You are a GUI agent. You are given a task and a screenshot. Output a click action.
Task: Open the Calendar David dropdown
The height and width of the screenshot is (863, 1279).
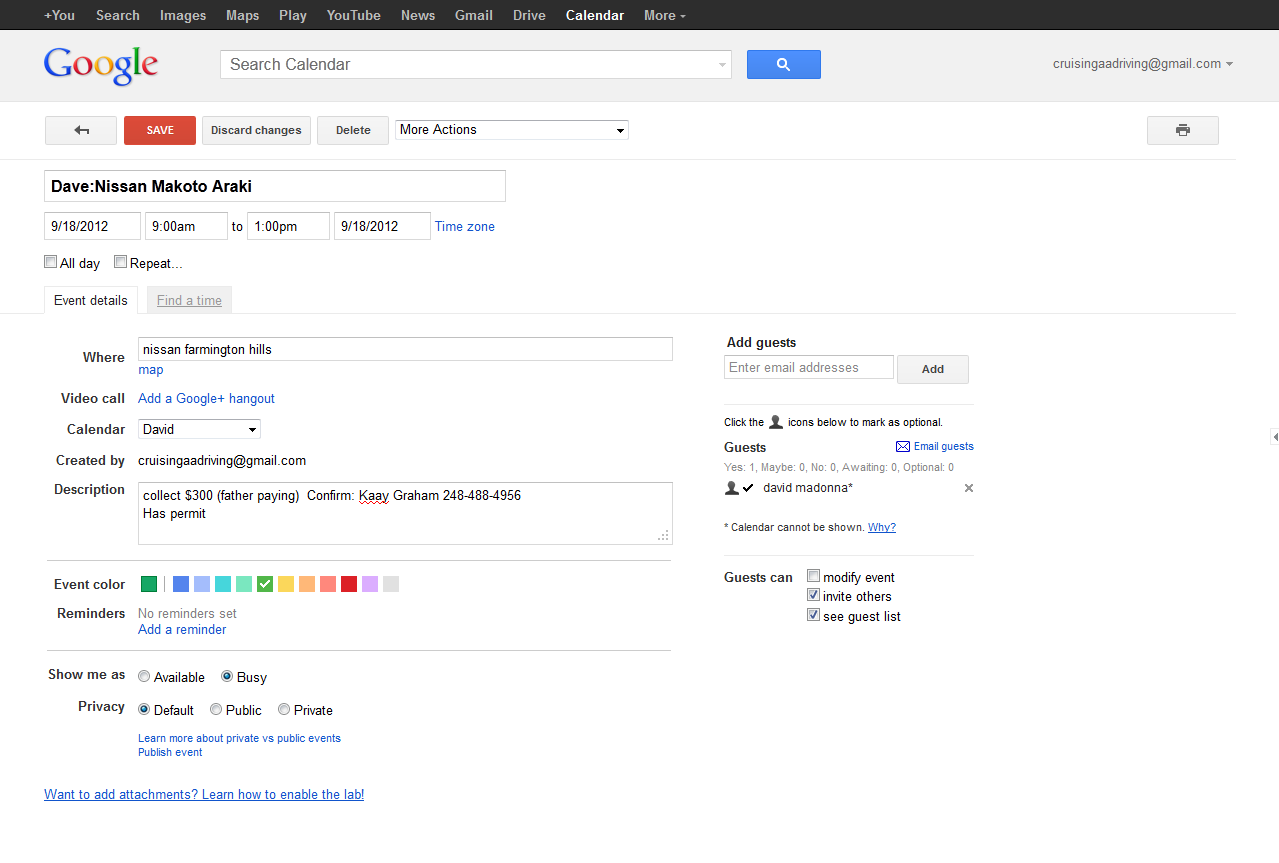[199, 429]
